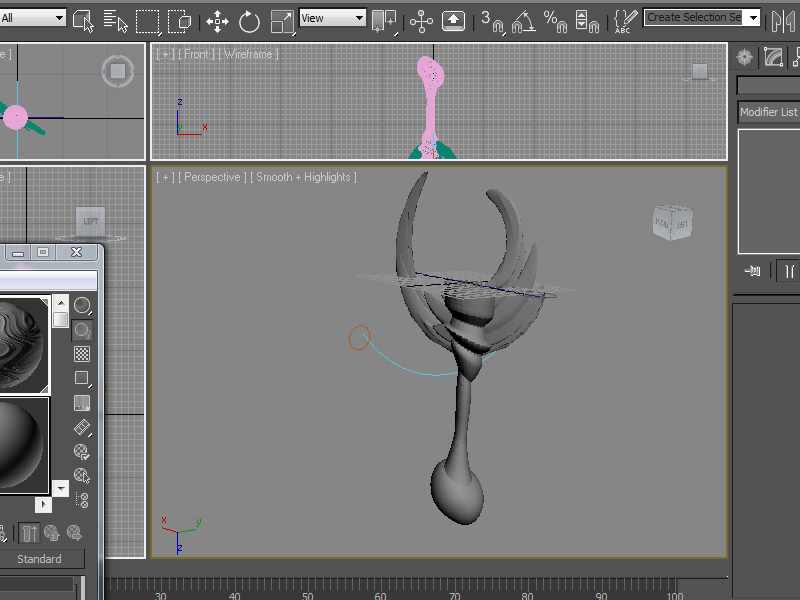Open the Sample UV Tiling flyout

[82, 378]
